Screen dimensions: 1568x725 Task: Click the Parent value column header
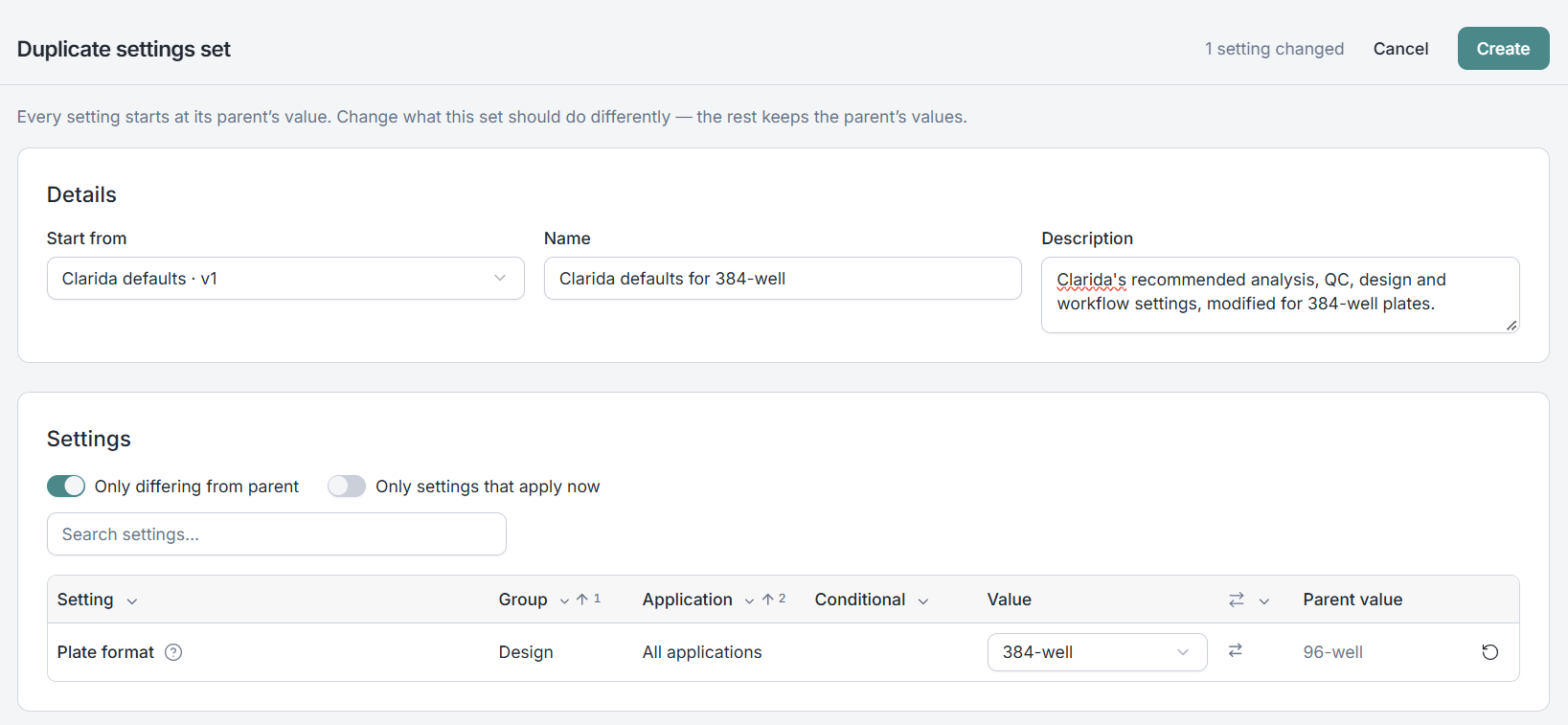click(1352, 600)
